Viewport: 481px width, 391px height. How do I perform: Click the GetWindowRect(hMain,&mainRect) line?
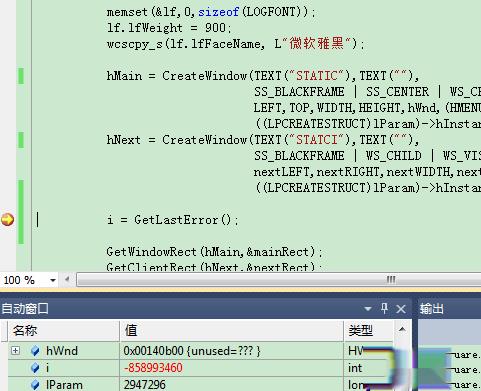pos(214,252)
